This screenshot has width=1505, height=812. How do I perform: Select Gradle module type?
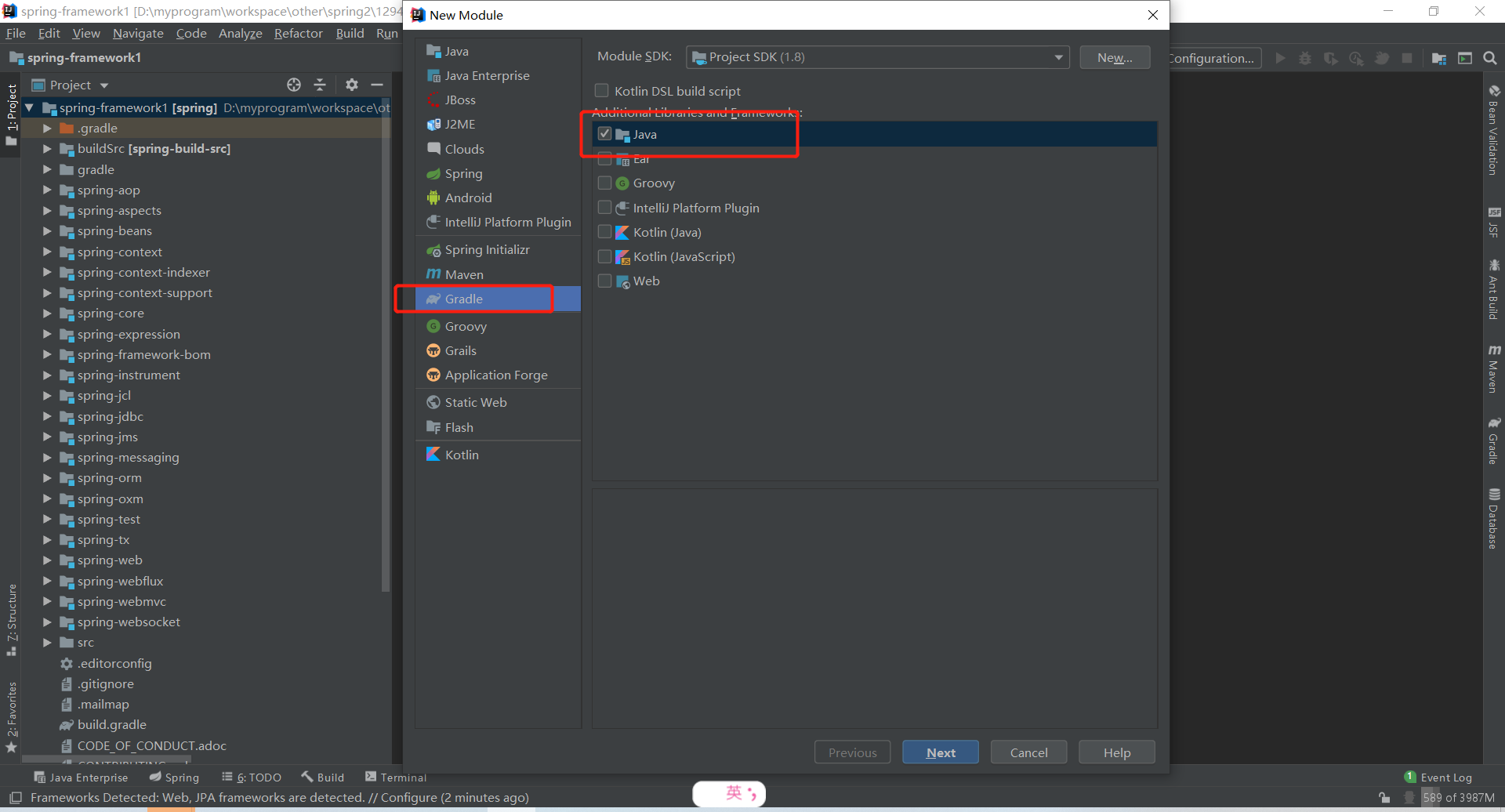click(x=498, y=299)
